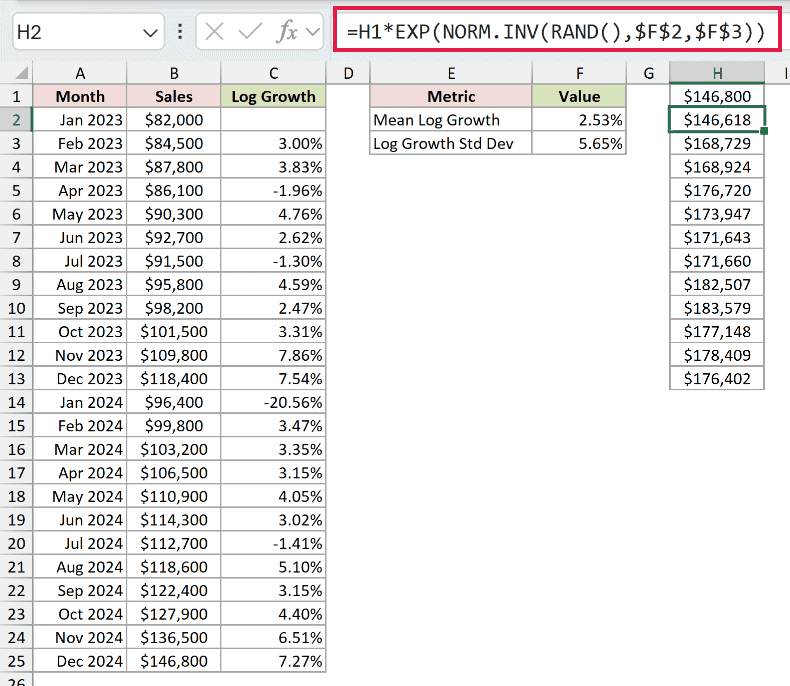Select the Dec 2023 month cell

[80, 378]
